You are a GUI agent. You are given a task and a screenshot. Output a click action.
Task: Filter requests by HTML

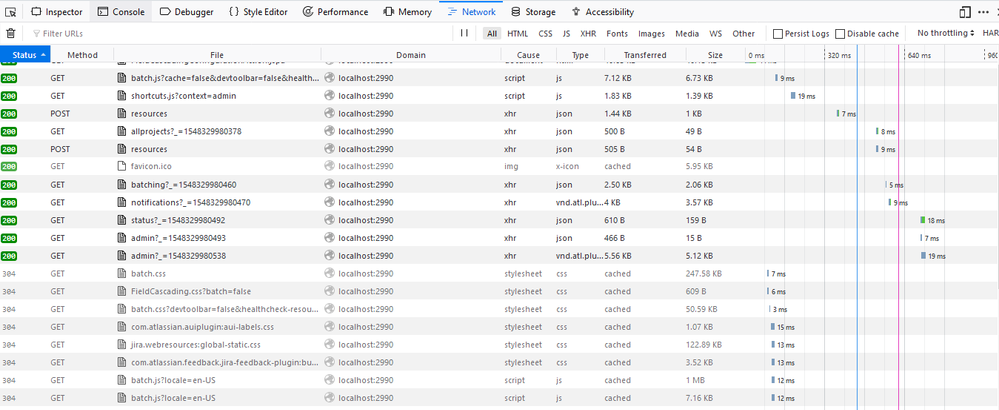pos(517,34)
